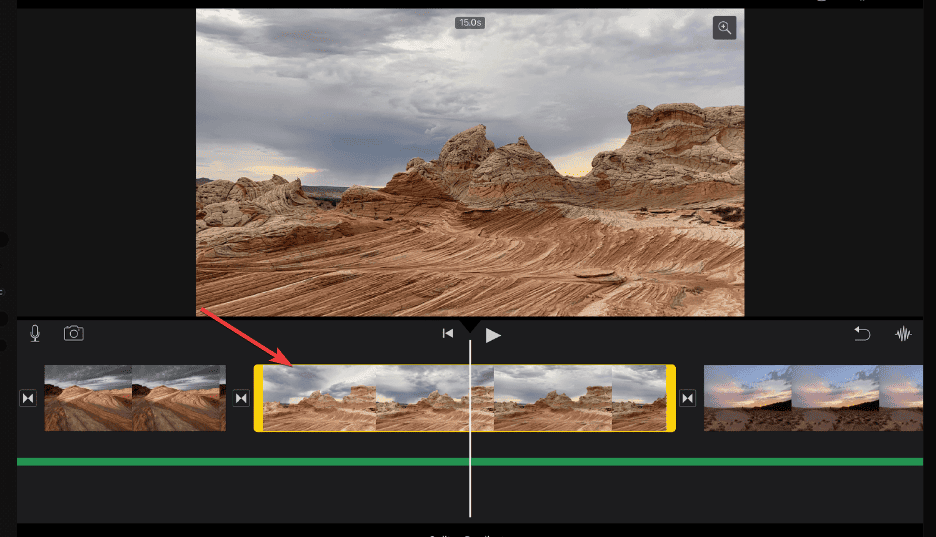Click the white playhead line
The width and height of the screenshot is (936, 537).
pos(470,490)
